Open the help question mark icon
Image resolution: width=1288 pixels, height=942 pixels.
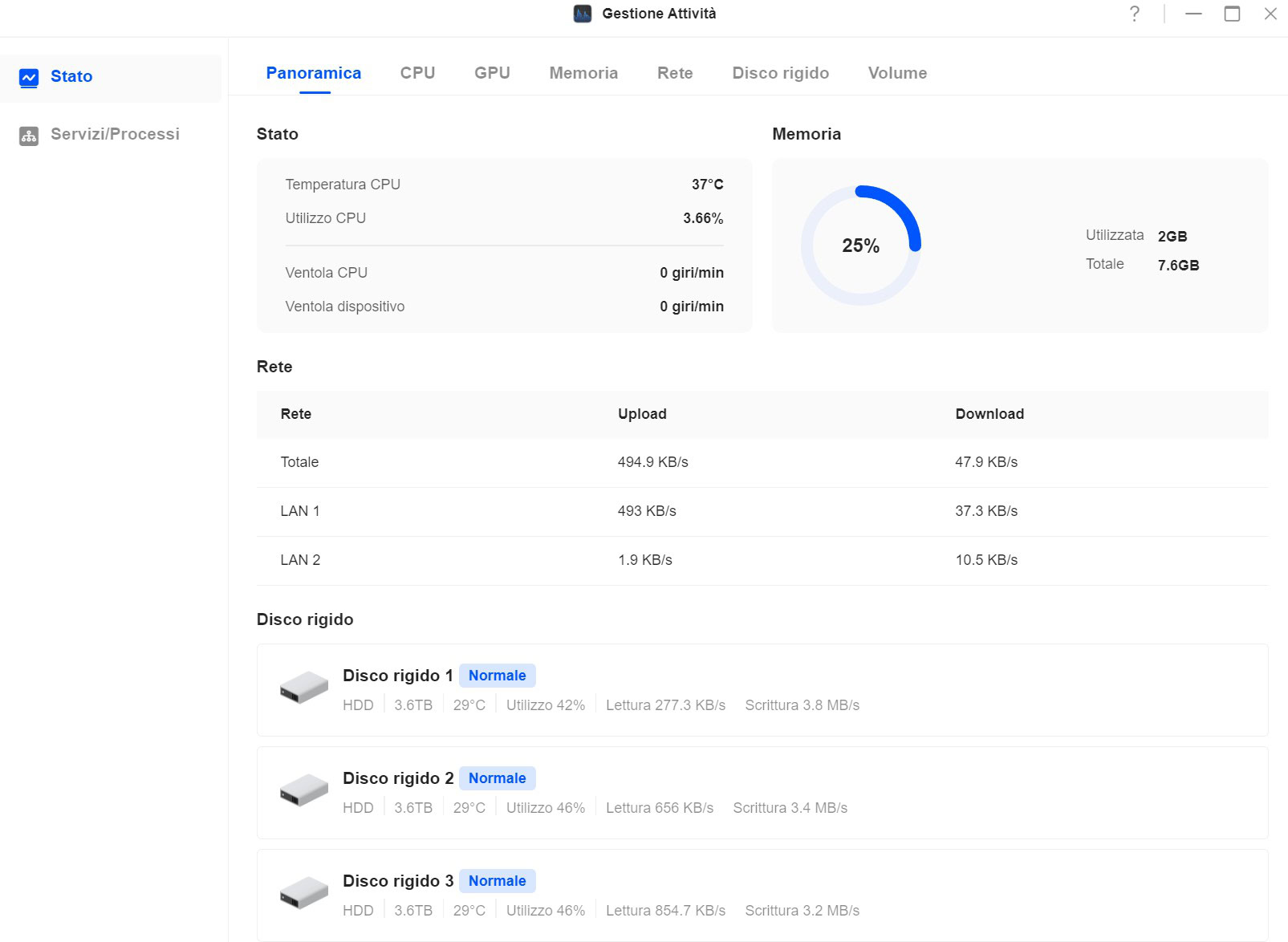click(1134, 14)
